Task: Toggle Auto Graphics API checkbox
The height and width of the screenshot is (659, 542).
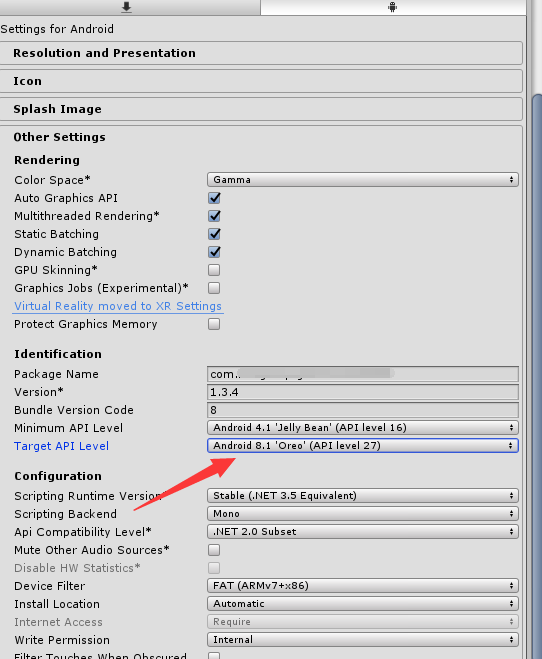Action: pyautogui.click(x=214, y=198)
